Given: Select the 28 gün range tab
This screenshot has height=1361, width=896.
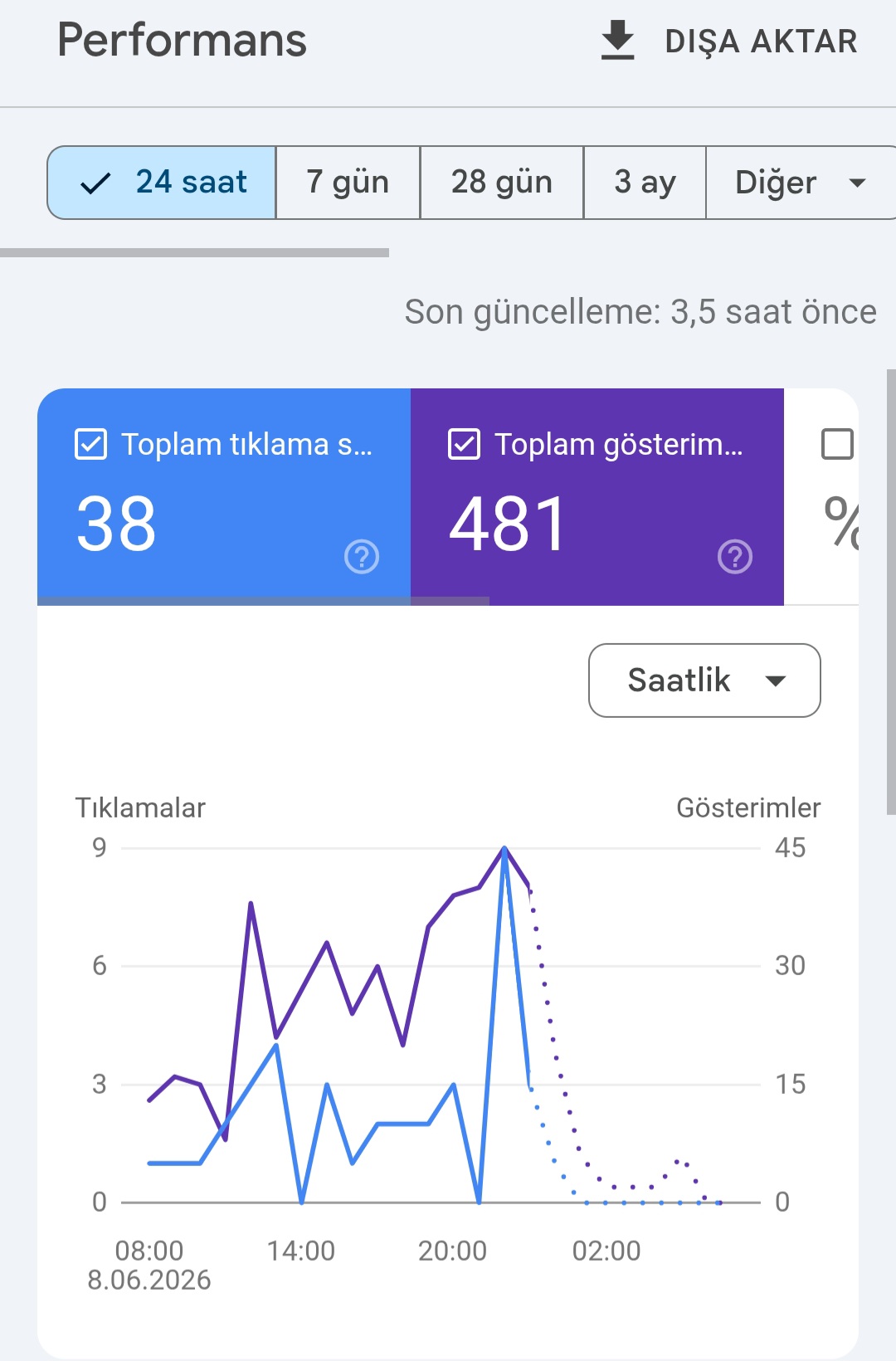Looking at the screenshot, I should (502, 183).
